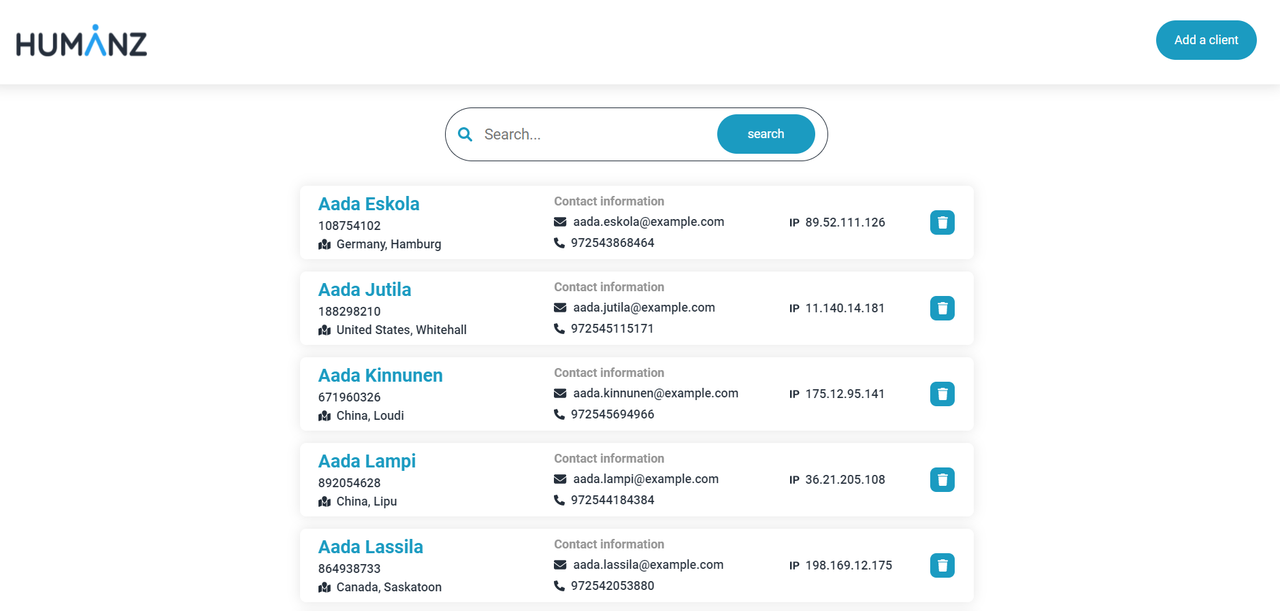Viewport: 1280px width, 611px height.
Task: Click phone number 972545694966
Action: tap(613, 415)
